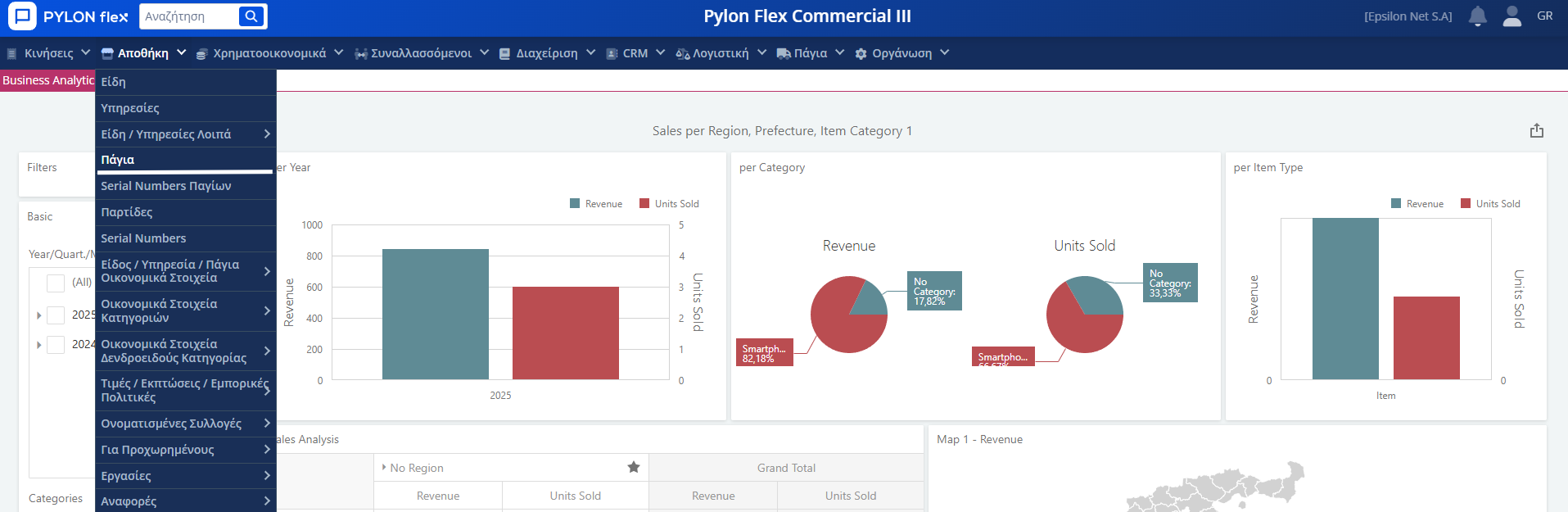The image size is (1568, 512).
Task: Click the search magnifier button
Action: pyautogui.click(x=251, y=16)
